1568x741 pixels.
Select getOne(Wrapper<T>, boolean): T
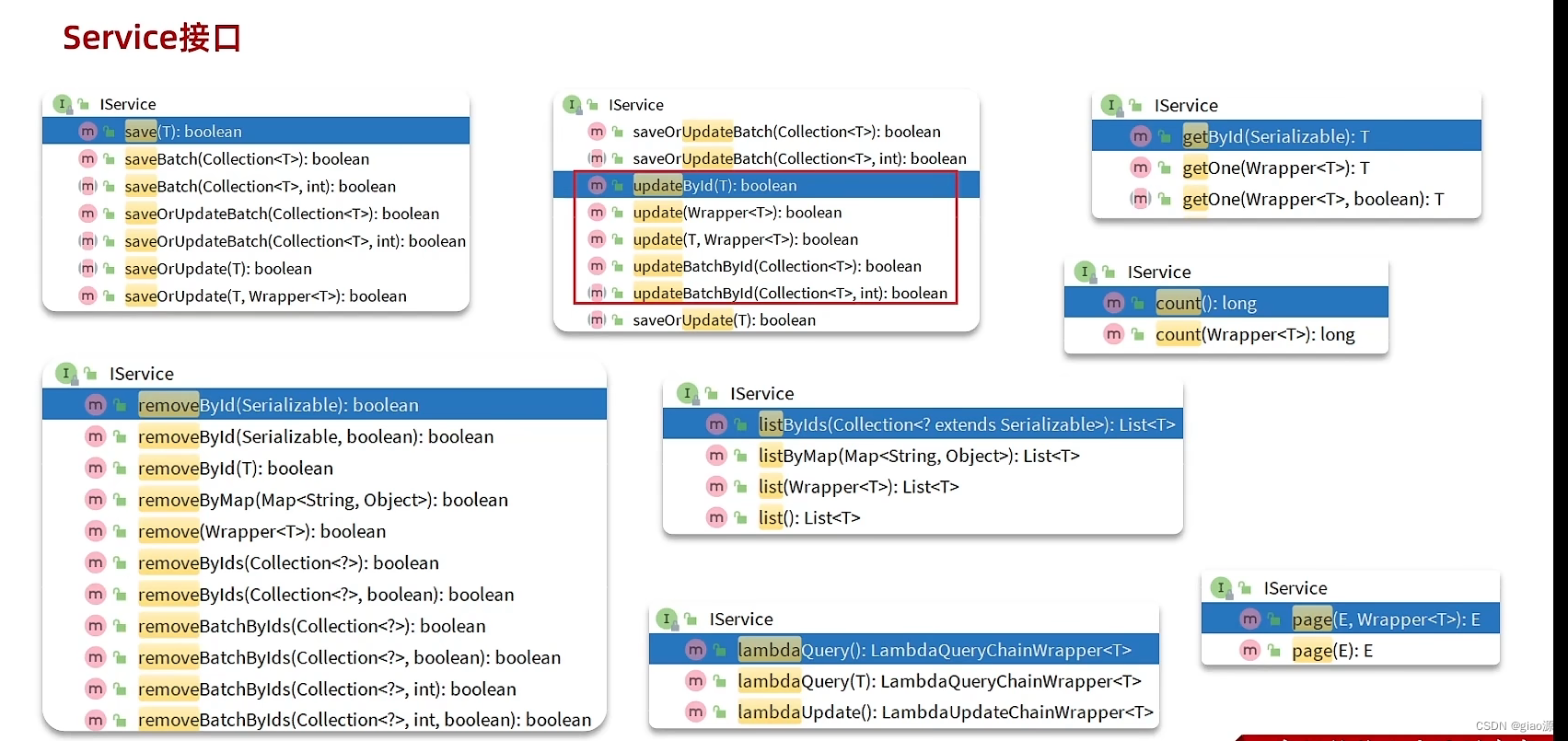click(x=1313, y=199)
